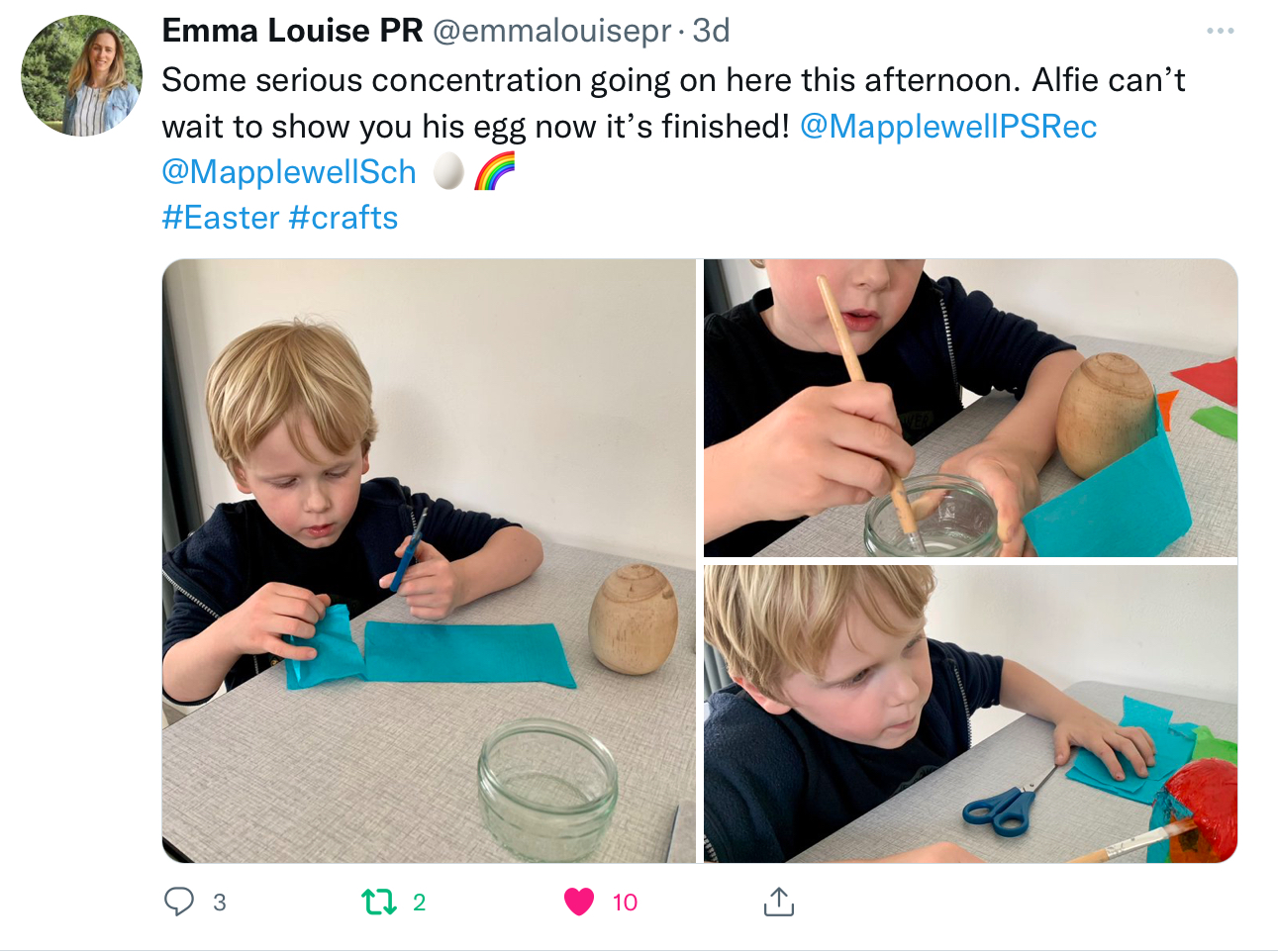Enlarge photo of paintbrush in glass jar

pyautogui.click(x=970, y=408)
